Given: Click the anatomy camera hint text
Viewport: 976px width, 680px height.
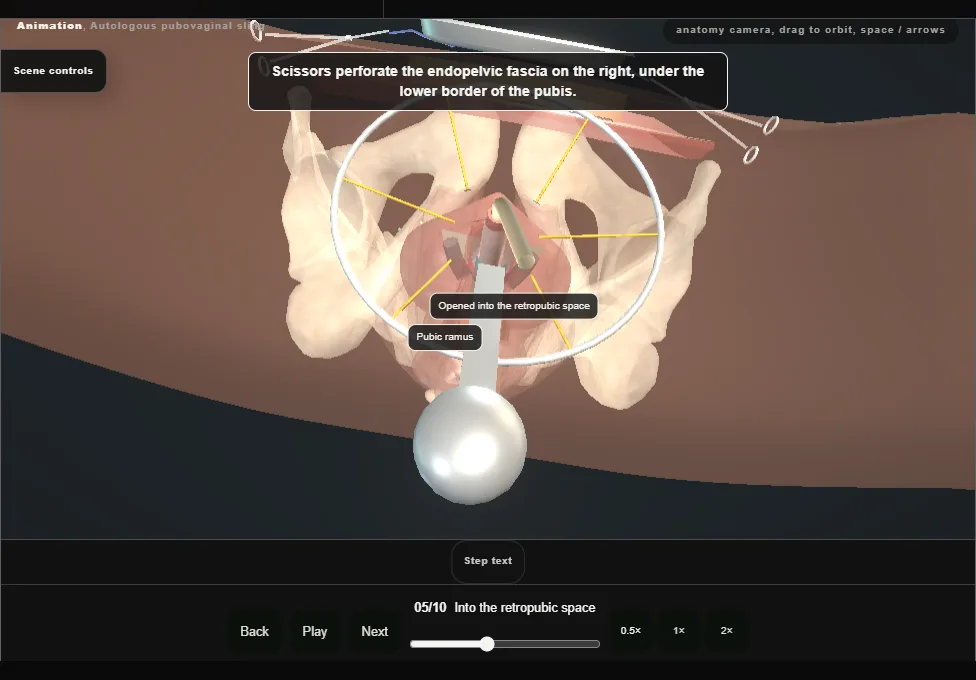Looking at the screenshot, I should tap(810, 30).
